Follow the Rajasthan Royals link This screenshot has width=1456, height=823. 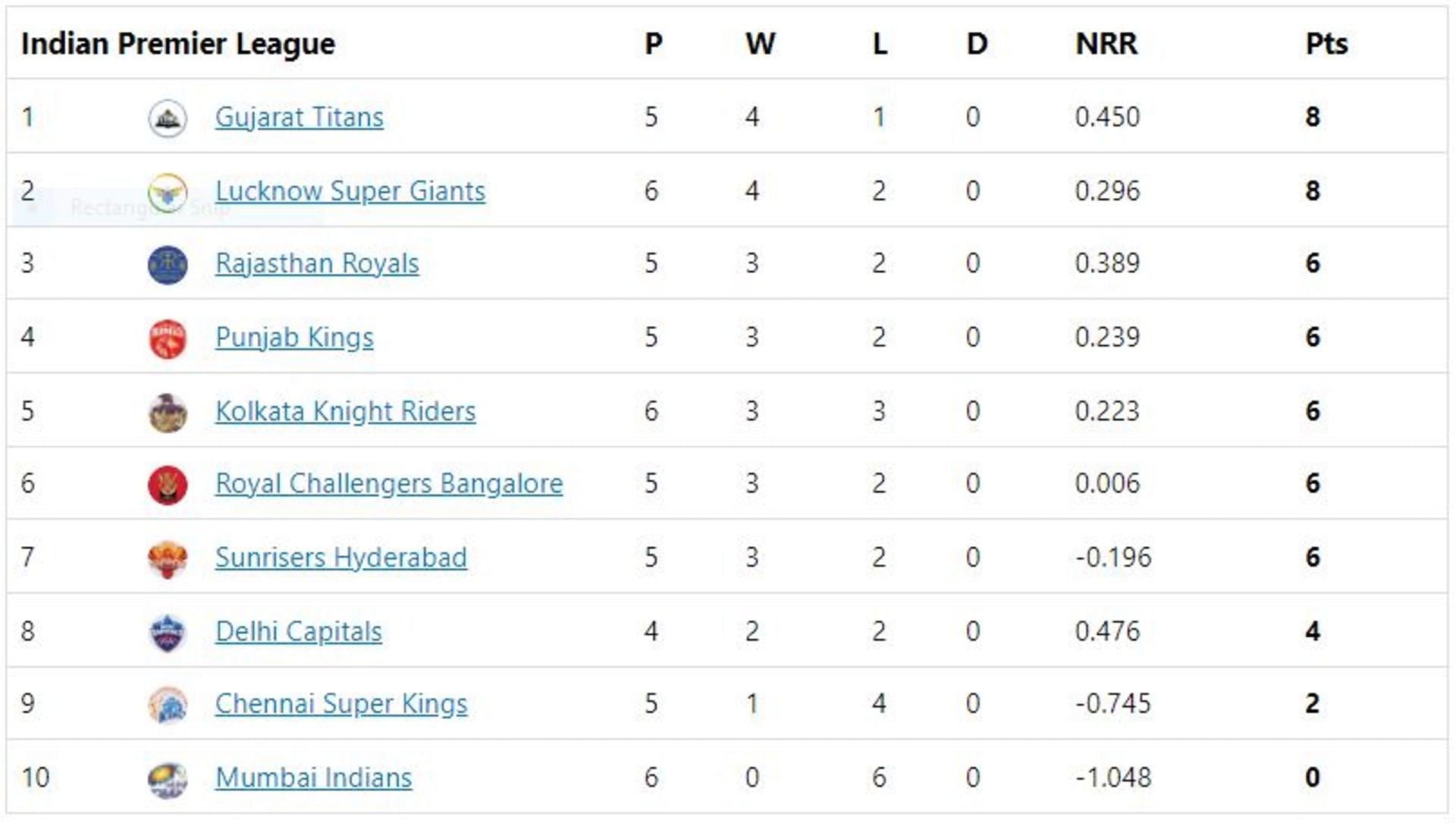[x=317, y=264]
